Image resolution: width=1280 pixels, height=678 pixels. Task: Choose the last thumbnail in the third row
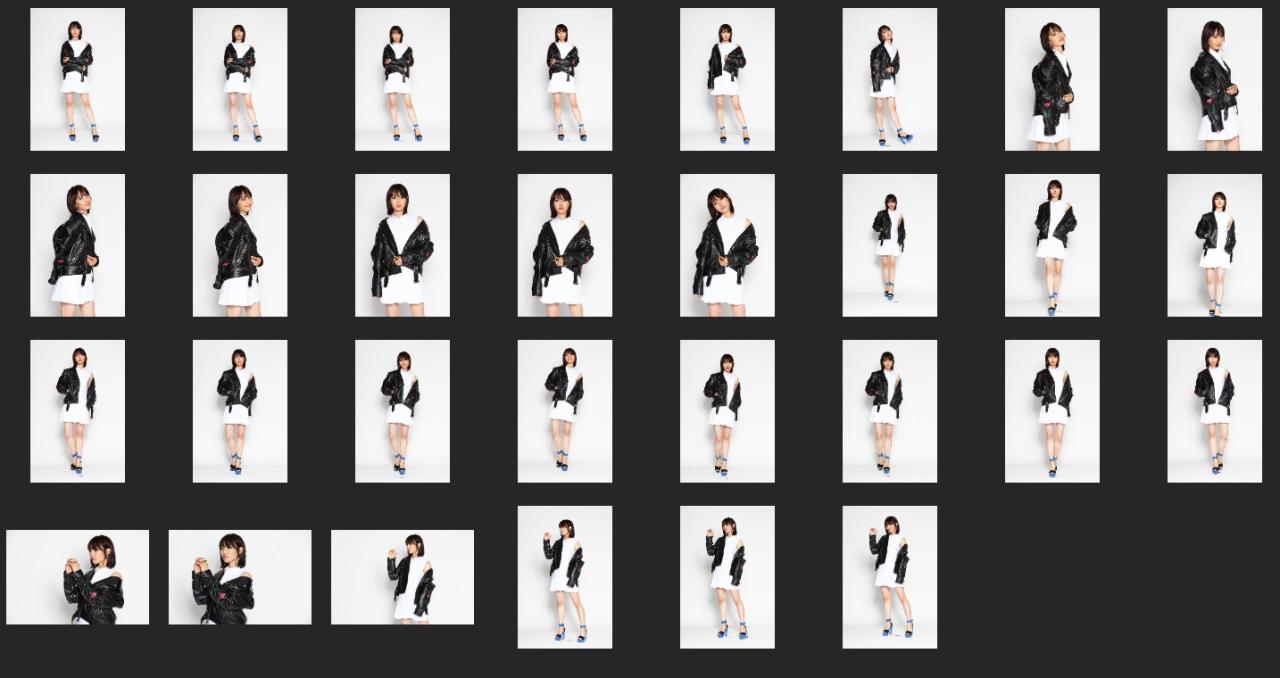pyautogui.click(x=1214, y=411)
